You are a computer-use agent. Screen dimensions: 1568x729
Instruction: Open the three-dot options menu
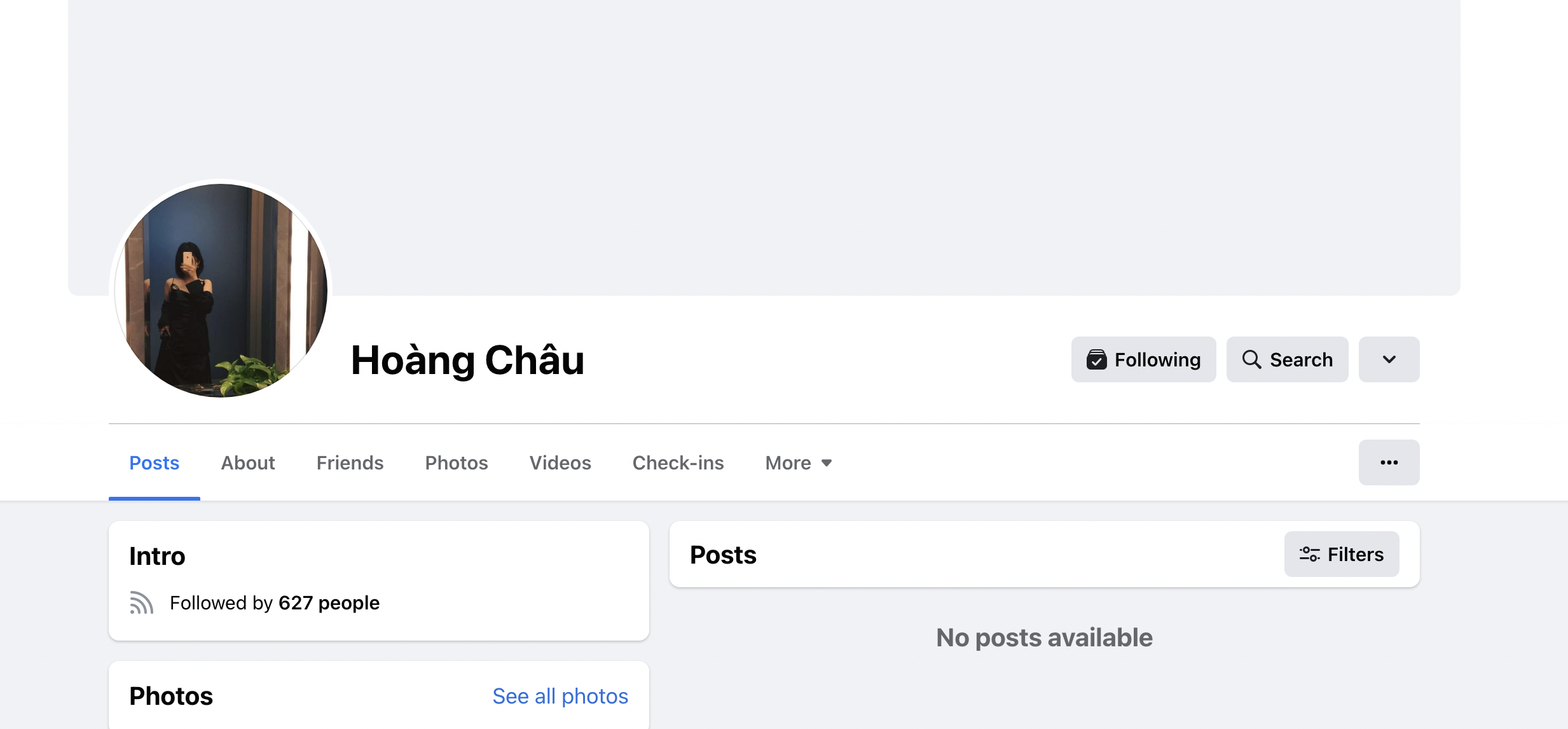point(1389,462)
